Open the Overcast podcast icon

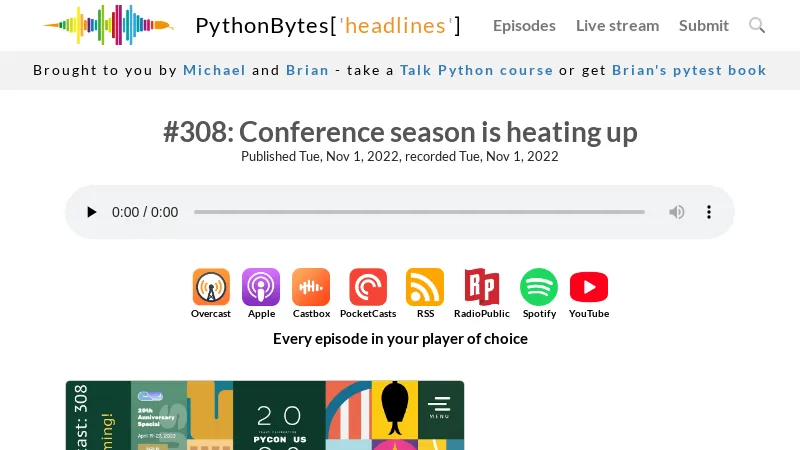[x=211, y=287]
